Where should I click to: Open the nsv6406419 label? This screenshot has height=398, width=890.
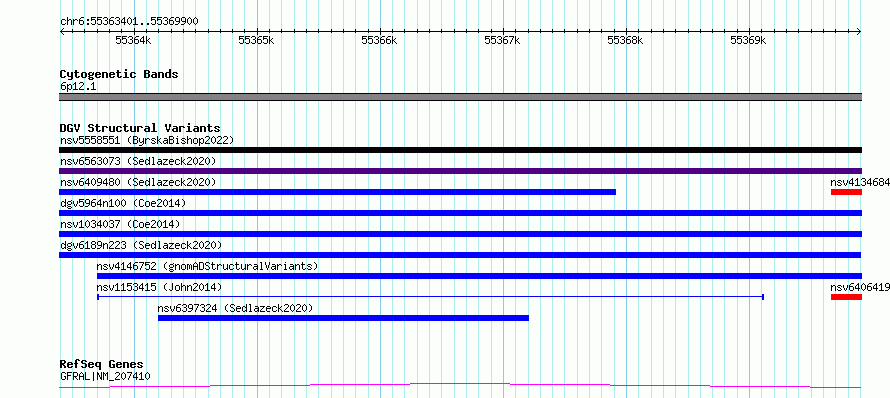click(860, 287)
